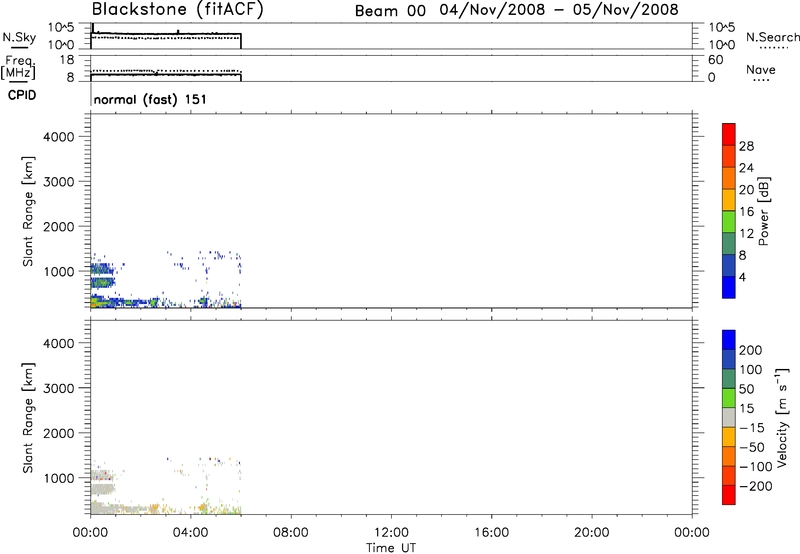Pick the red bottom segment of Velocity colorbar
800x554 pixels.
pos(729,495)
